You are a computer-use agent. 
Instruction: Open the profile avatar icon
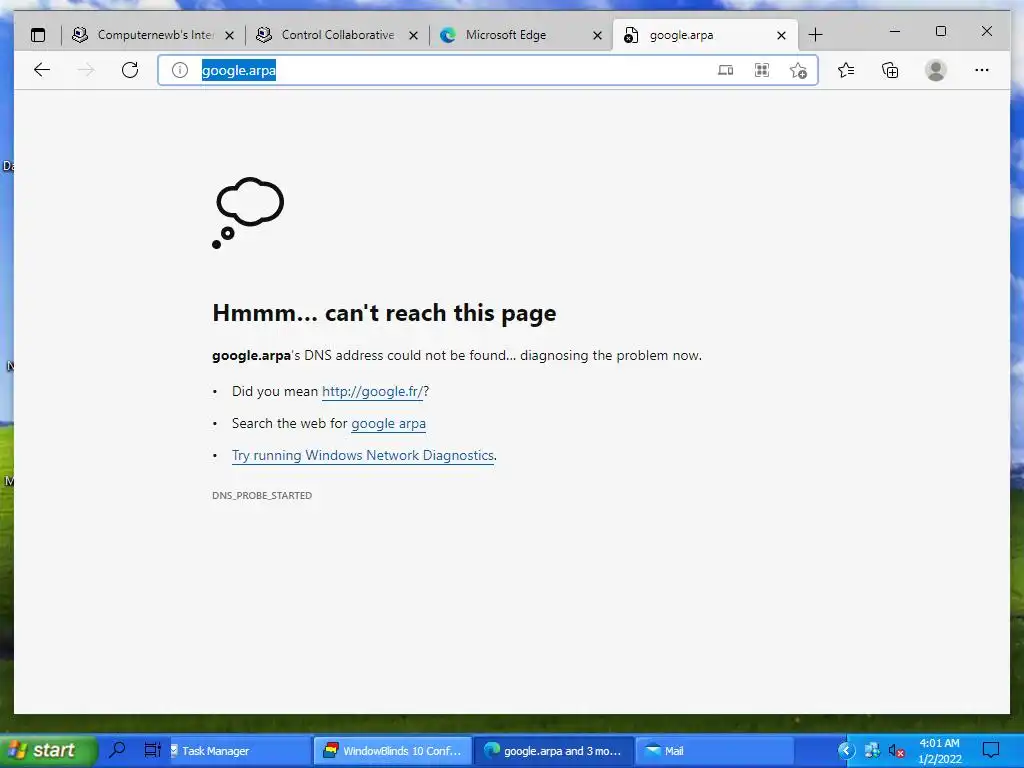(x=936, y=70)
